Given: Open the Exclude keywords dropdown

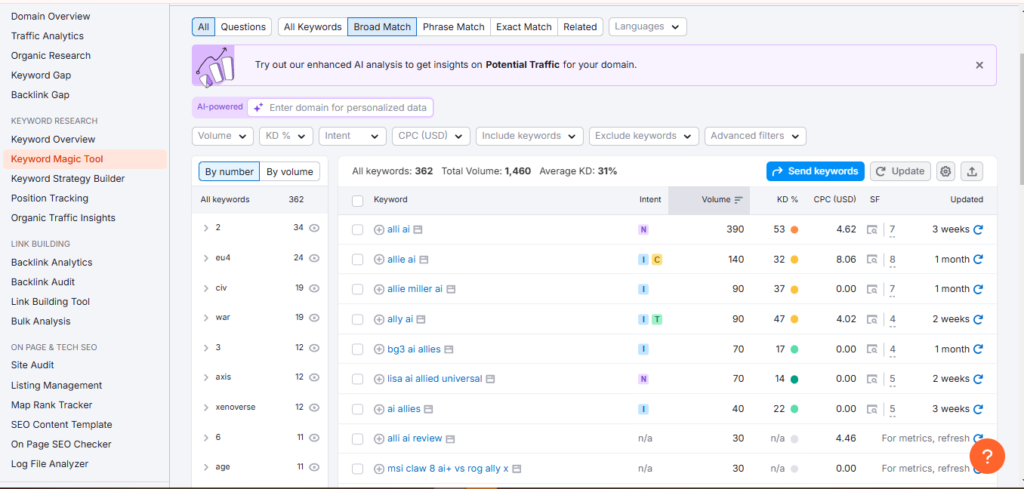Looking at the screenshot, I should click(644, 136).
